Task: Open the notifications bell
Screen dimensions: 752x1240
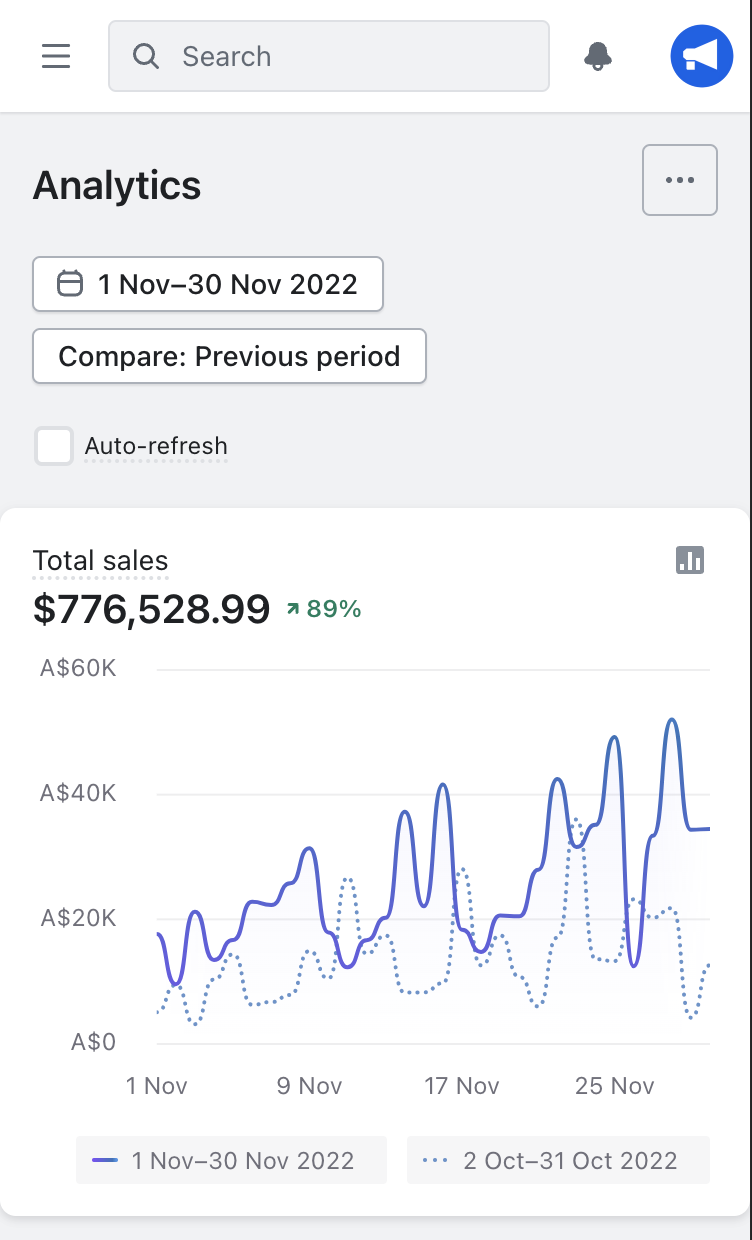Action: click(598, 57)
